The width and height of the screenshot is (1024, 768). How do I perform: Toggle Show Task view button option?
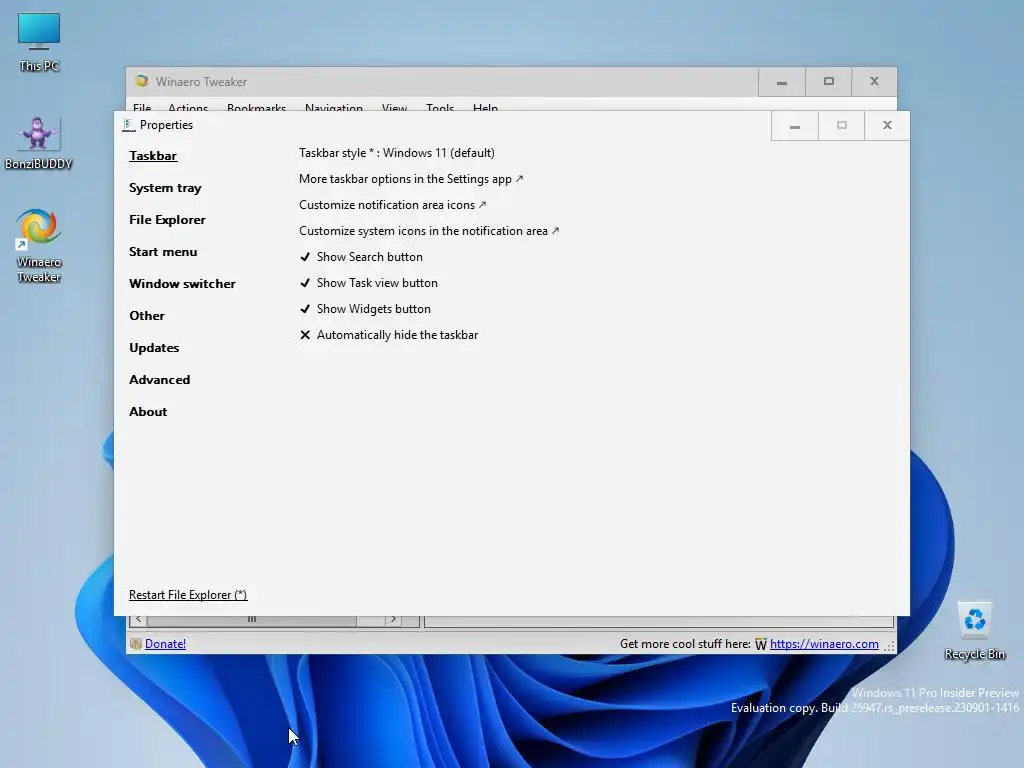point(369,283)
